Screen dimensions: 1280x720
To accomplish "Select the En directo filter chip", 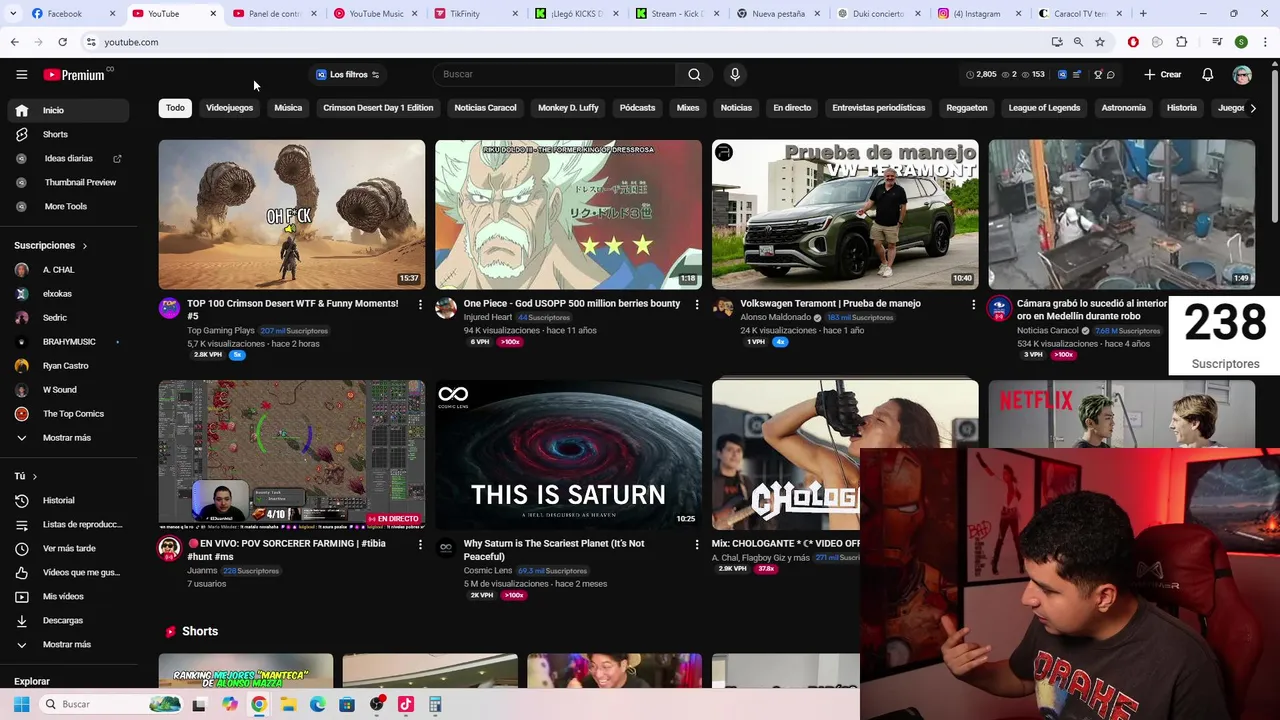I will 792,108.
